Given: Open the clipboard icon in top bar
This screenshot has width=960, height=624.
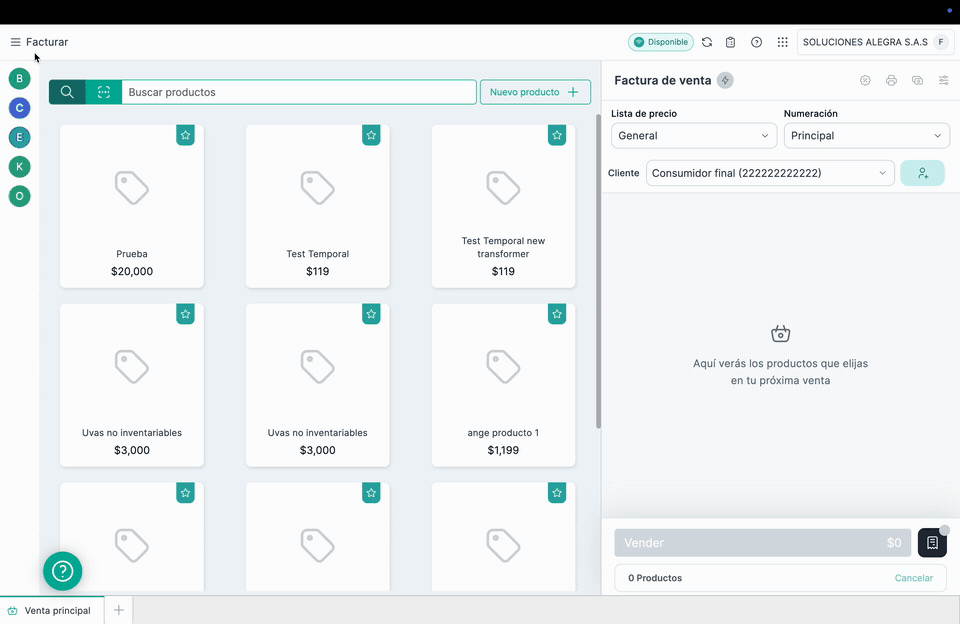Looking at the screenshot, I should click(731, 42).
